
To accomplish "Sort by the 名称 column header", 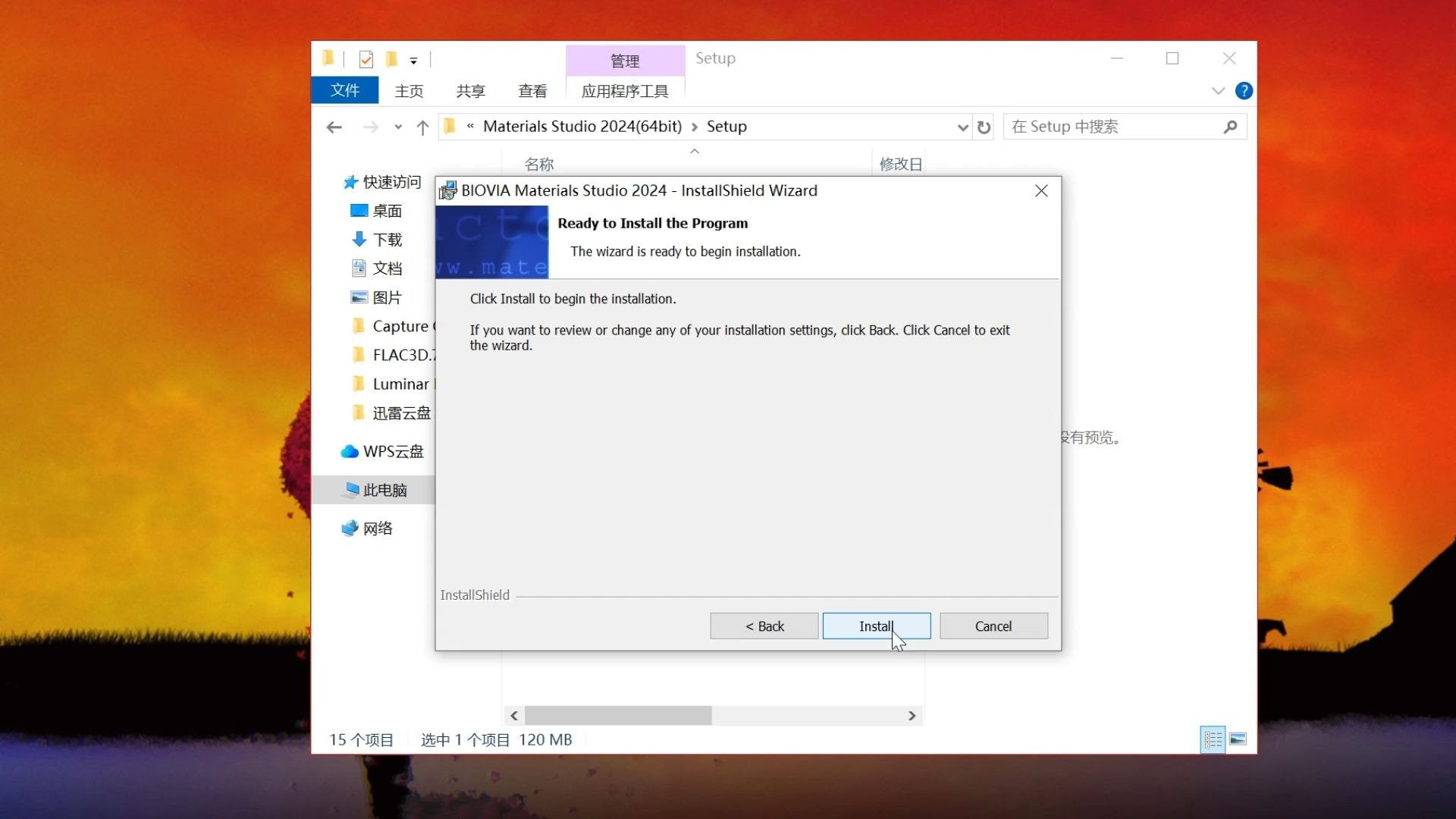I will [539, 164].
